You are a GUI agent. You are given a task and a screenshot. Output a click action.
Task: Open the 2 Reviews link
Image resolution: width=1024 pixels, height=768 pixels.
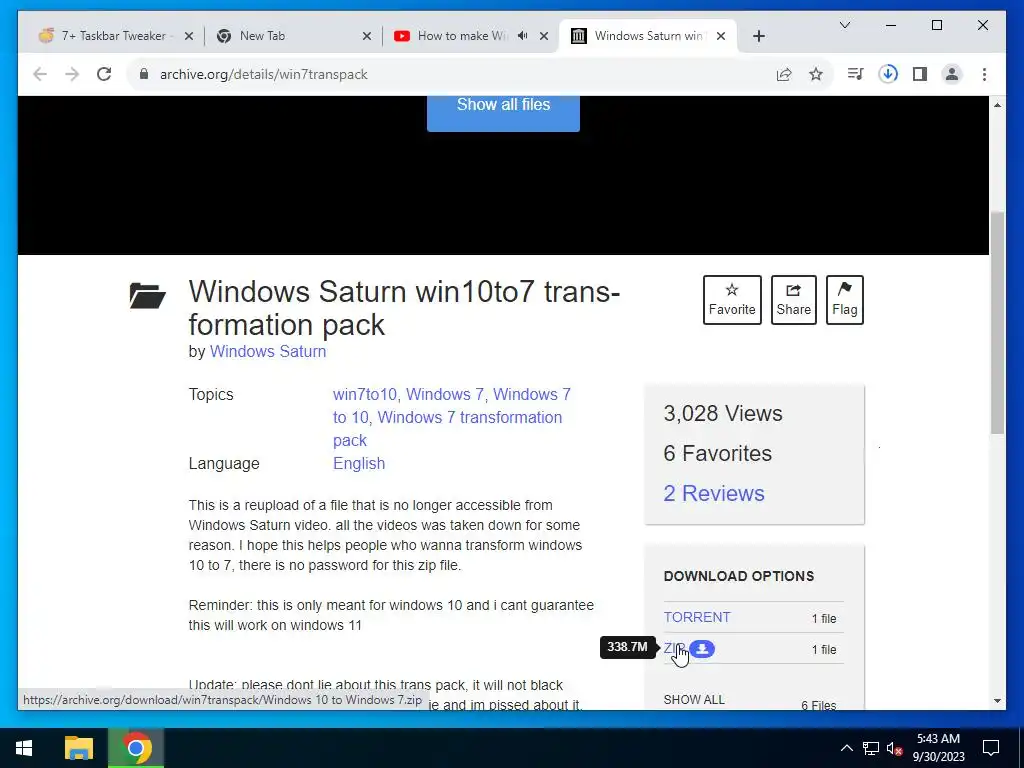[714, 493]
